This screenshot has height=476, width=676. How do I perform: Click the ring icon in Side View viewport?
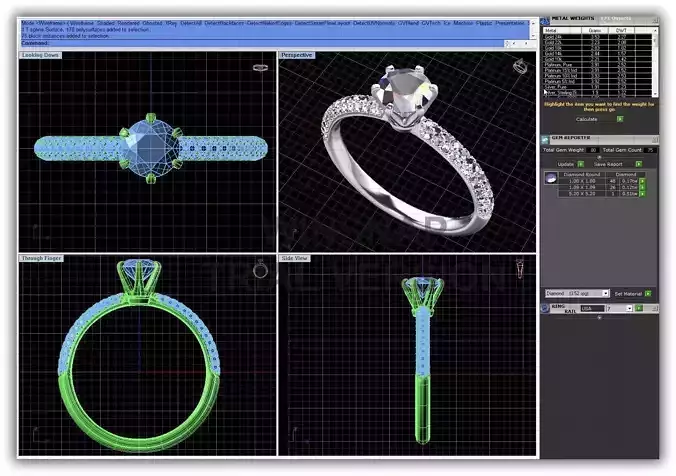520,268
